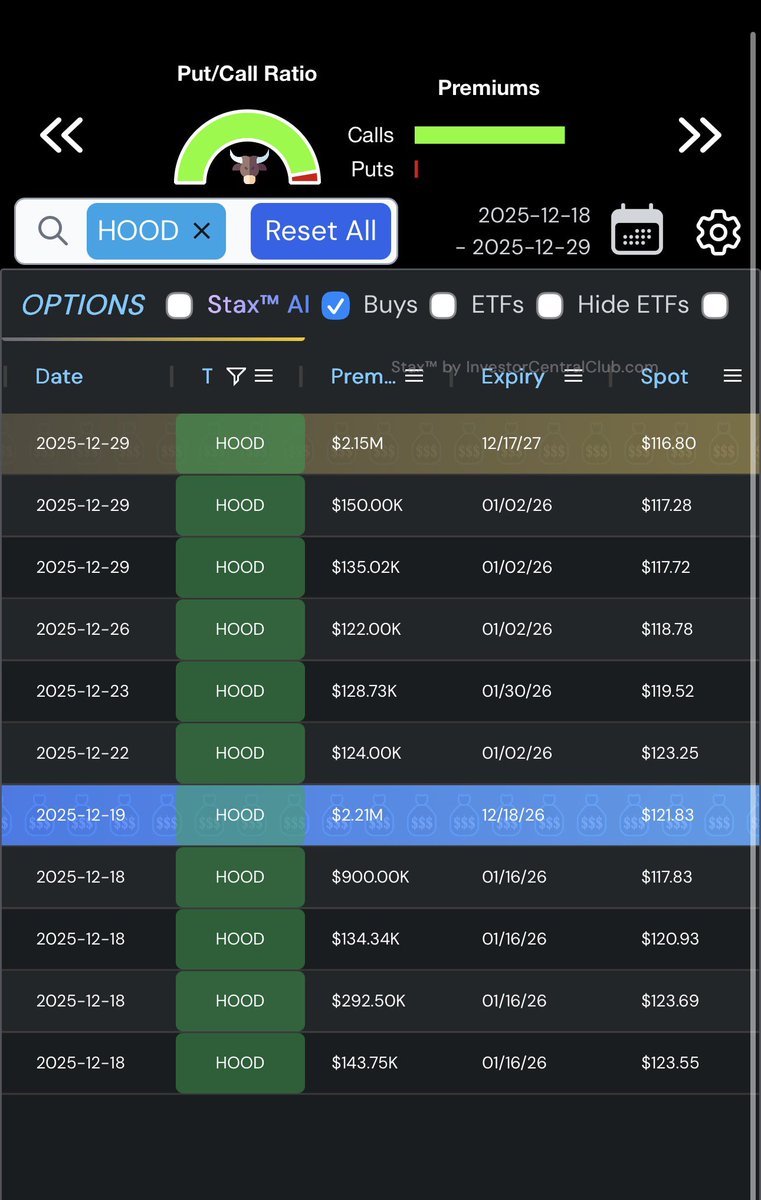
Task: Click the filter funnel icon in T column
Action: (x=236, y=376)
